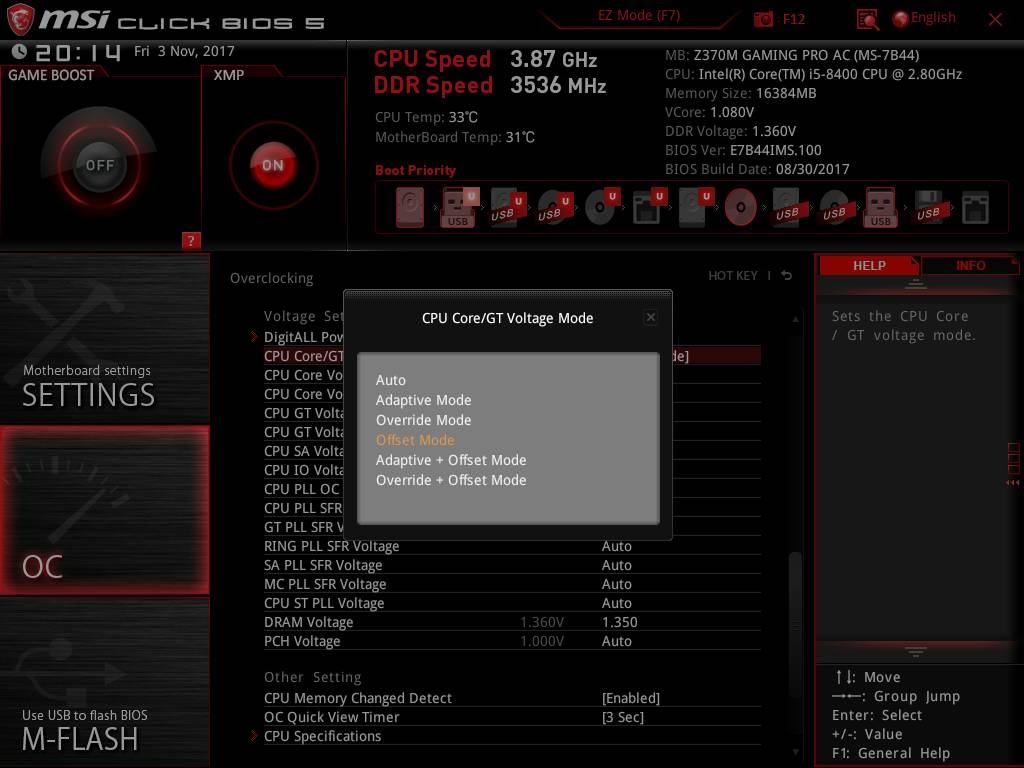Screen dimensions: 1024x768
Task: Open the BIOS search magnifier icon
Action: (867, 20)
